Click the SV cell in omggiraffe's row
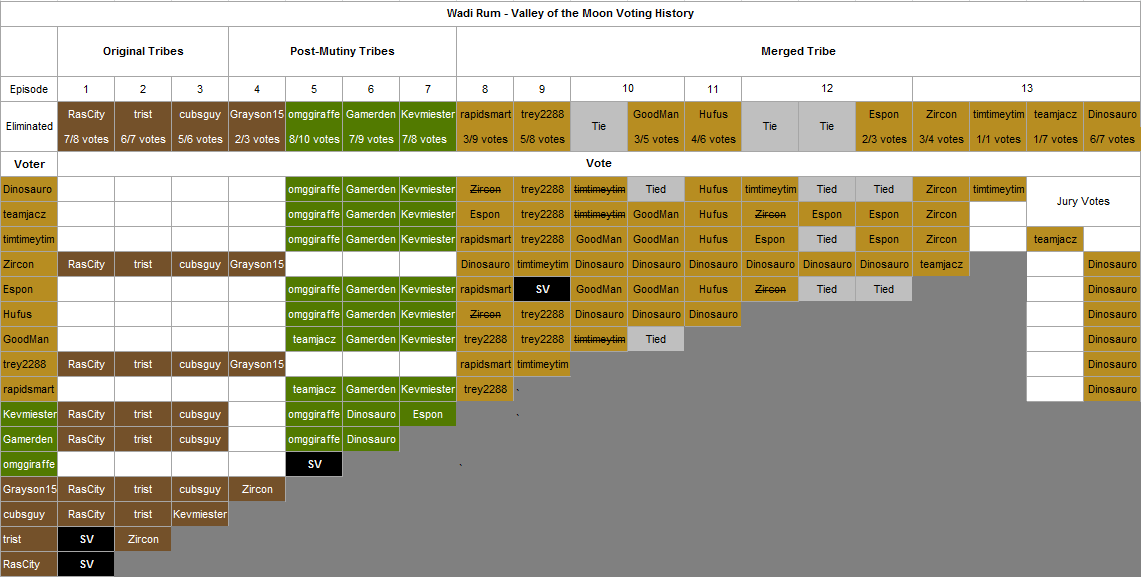 point(314,464)
